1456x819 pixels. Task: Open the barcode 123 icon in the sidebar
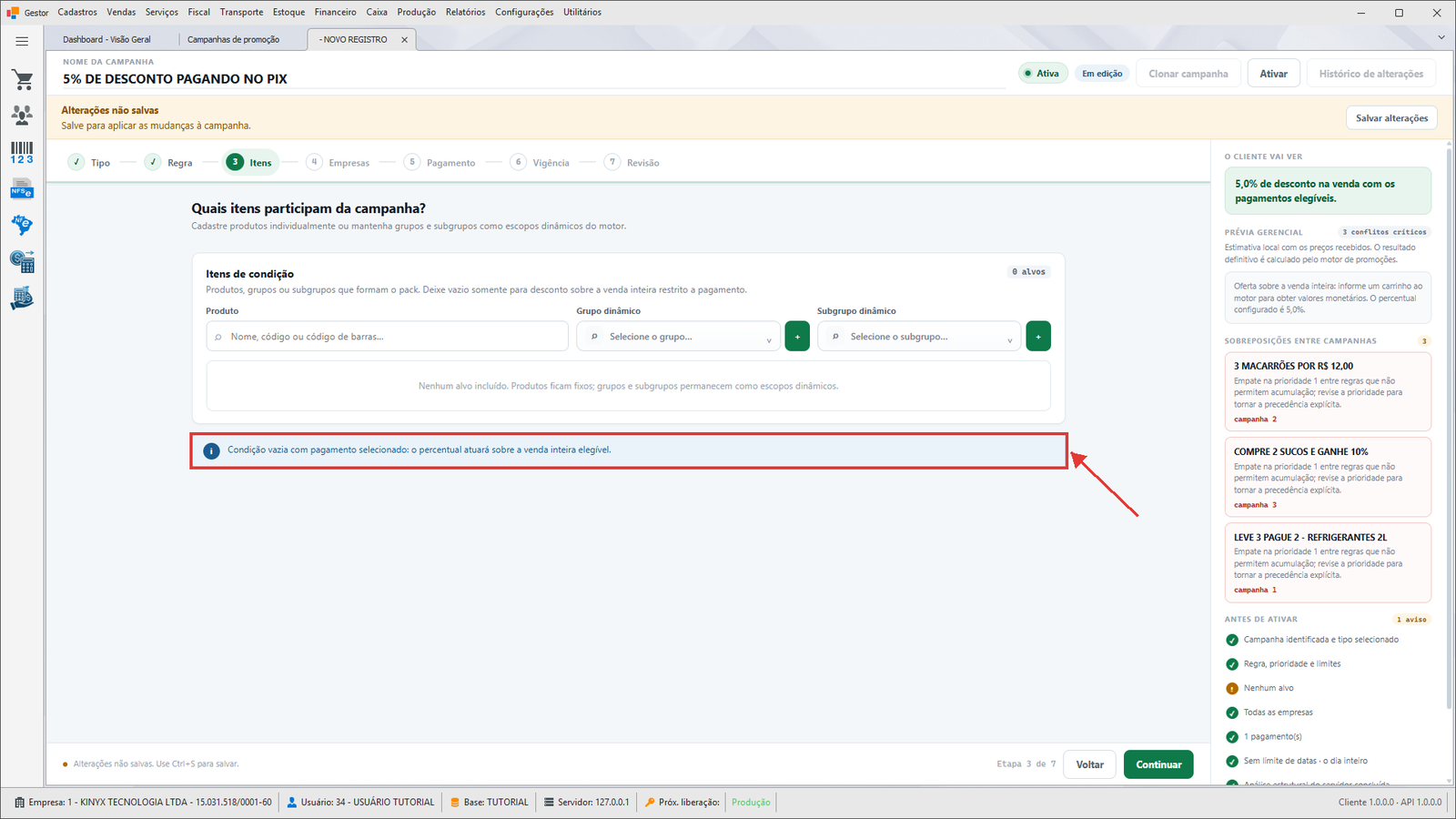point(22,152)
